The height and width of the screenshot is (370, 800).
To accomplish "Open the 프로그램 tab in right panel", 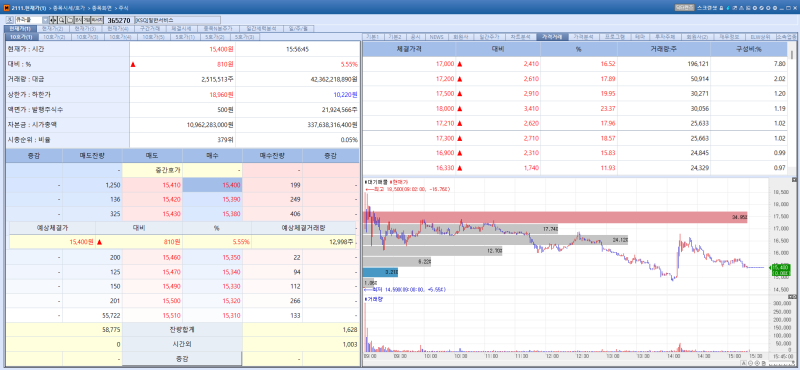I will coord(615,37).
